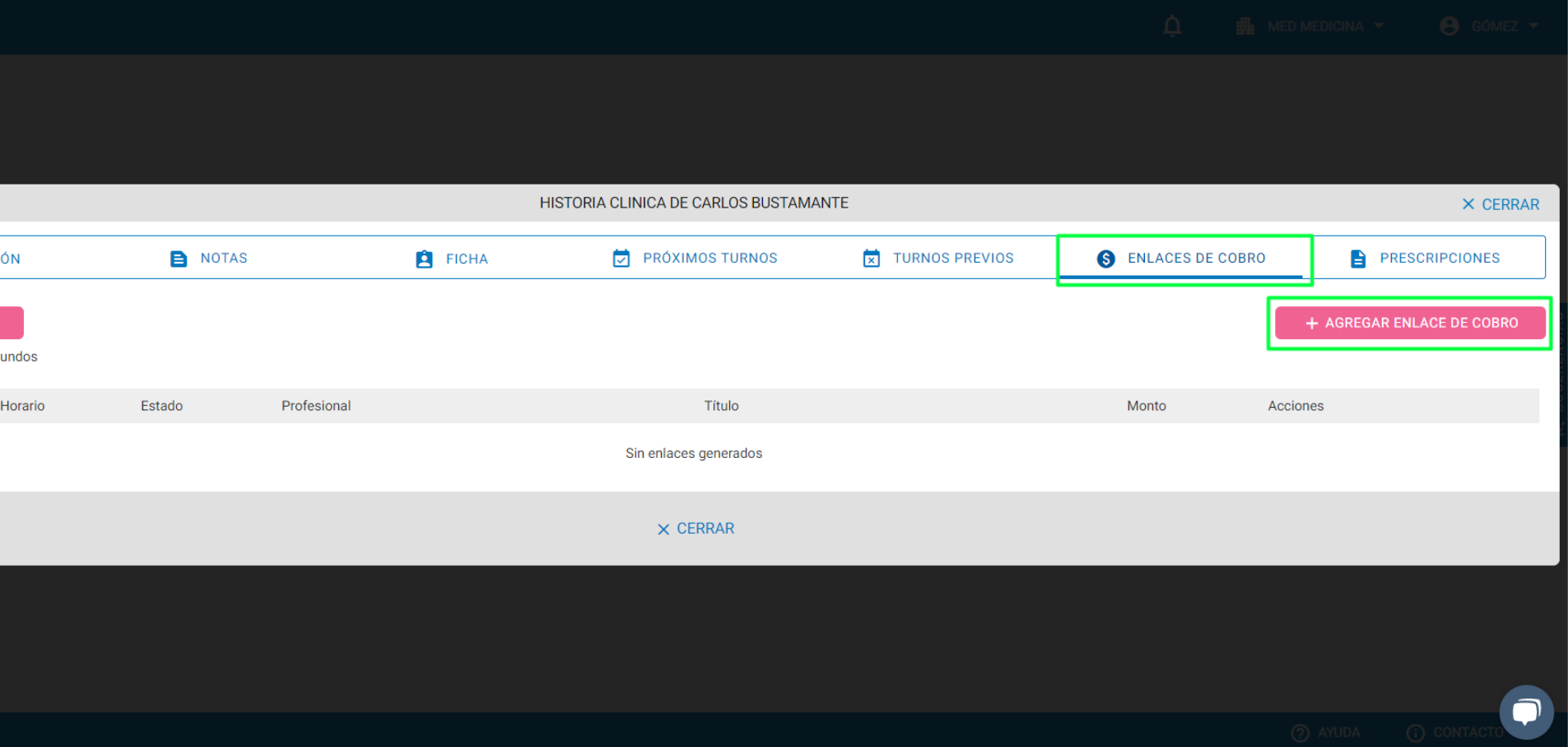Open the Gómez user menu
1568x747 pixels.
(x=1489, y=26)
